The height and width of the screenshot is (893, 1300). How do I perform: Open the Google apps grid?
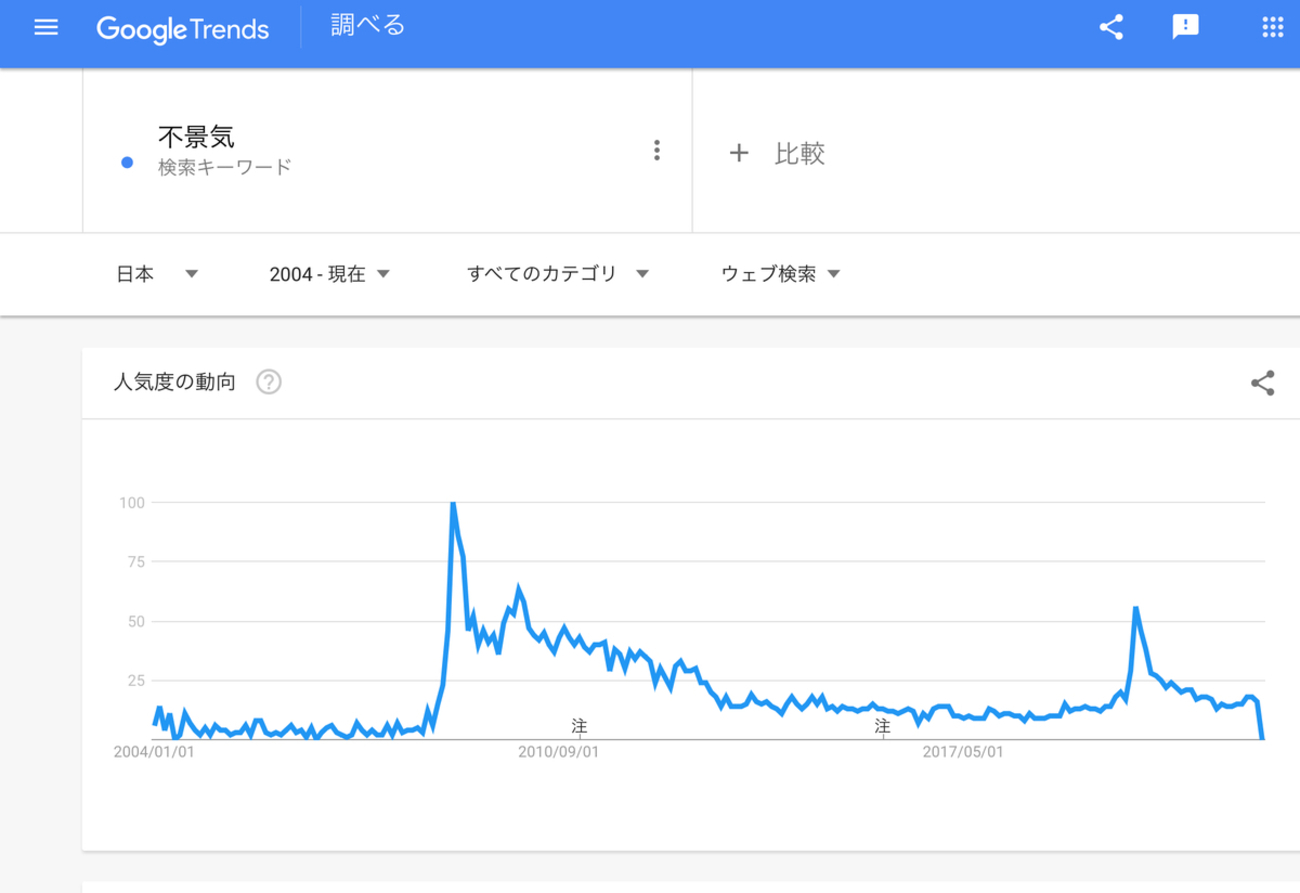click(1273, 28)
